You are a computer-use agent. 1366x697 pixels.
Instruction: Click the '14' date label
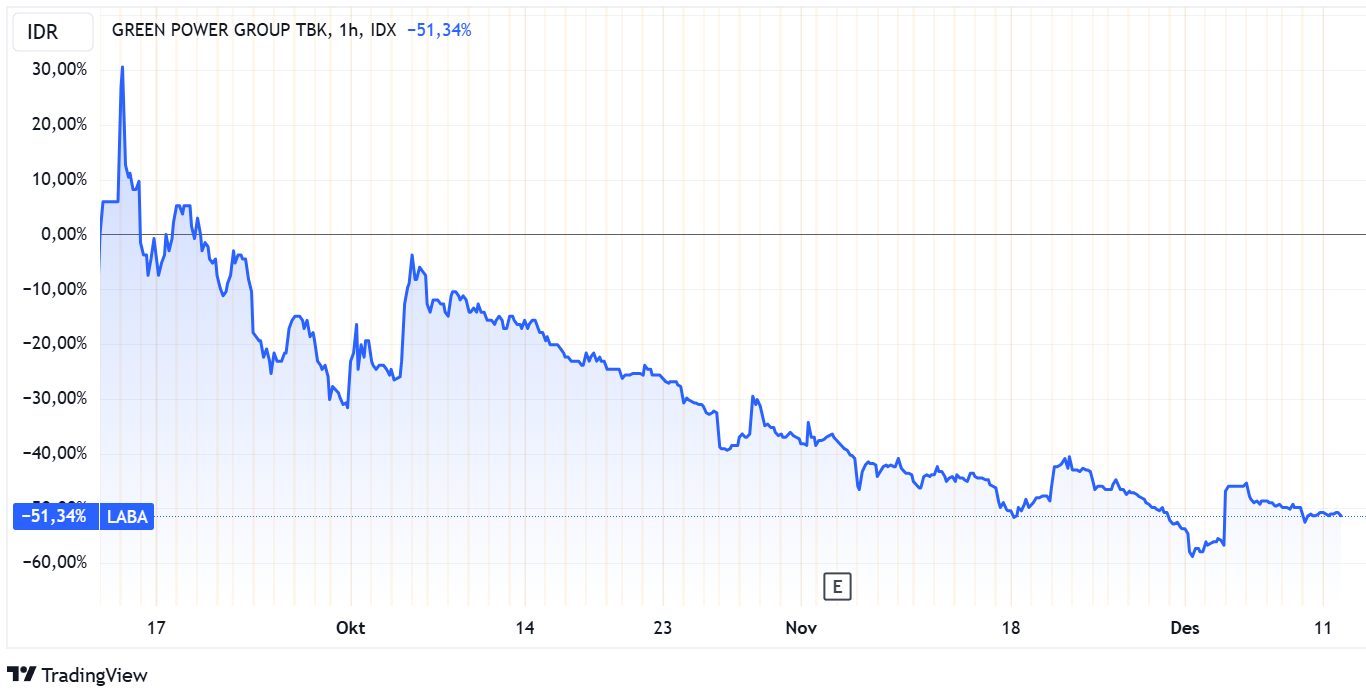(526, 628)
